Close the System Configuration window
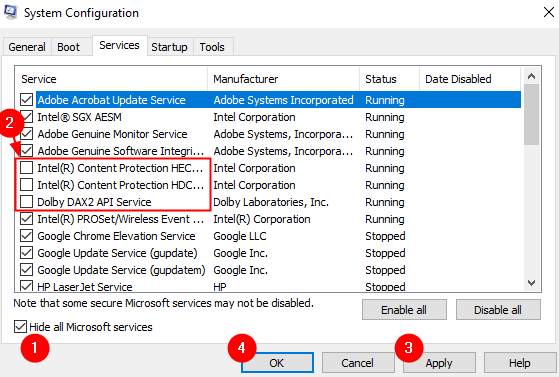The image size is (559, 377). 548,12
